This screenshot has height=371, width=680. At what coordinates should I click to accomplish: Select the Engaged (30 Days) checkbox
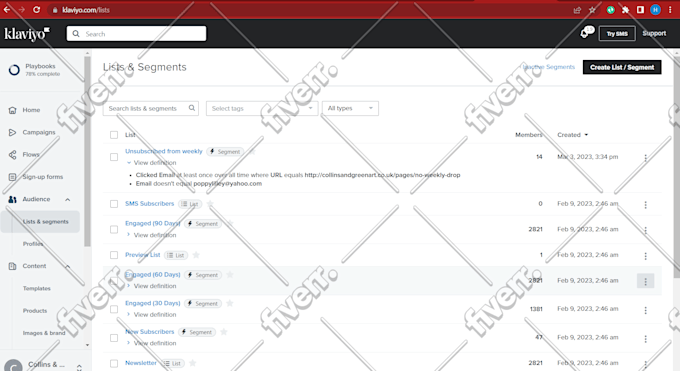click(114, 309)
